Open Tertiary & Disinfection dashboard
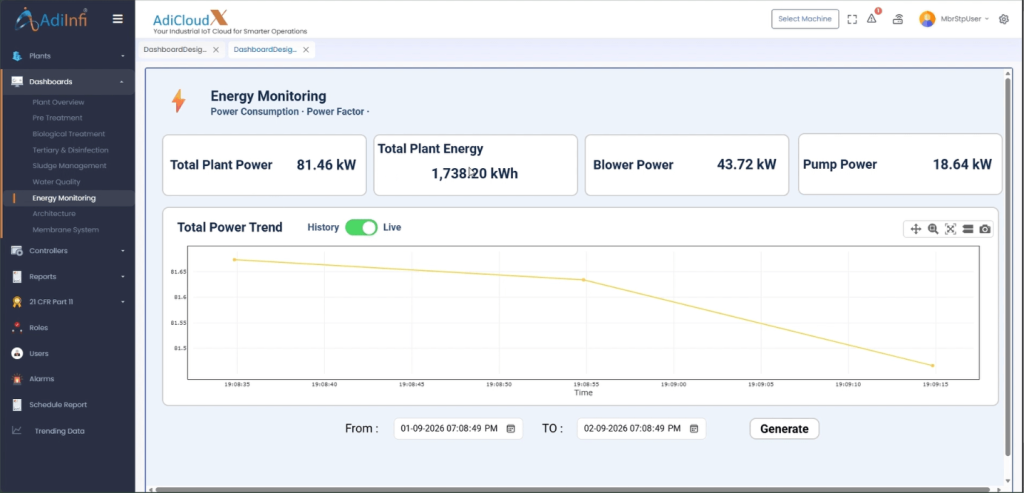The image size is (1024, 493). coord(71,150)
